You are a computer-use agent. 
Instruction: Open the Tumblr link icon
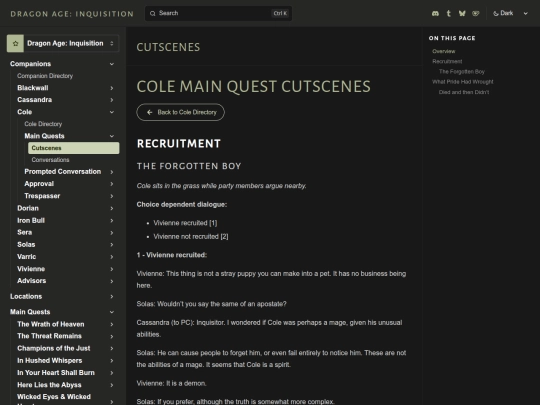pyautogui.click(x=448, y=13)
